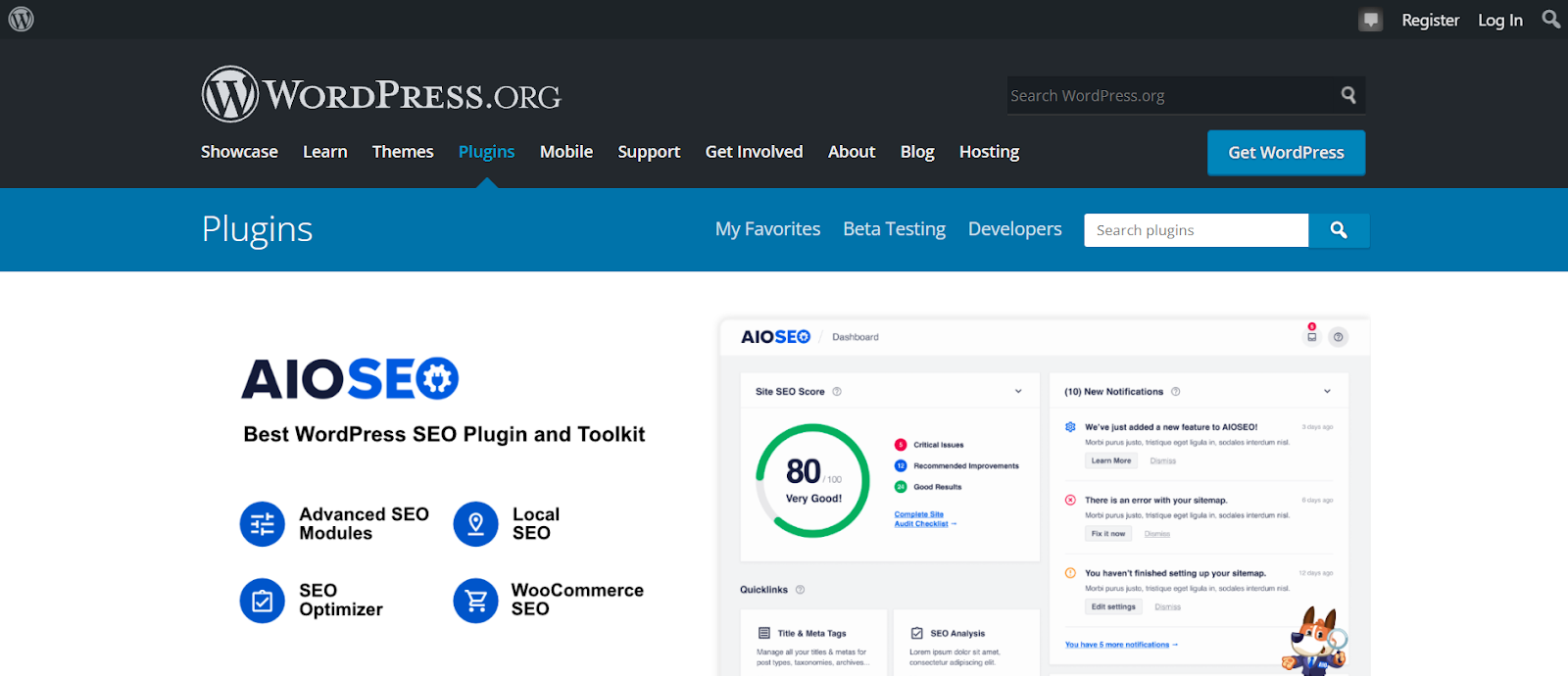Click the Advanced SEO Modules sliders icon
Viewport: 1568px width, 676px height.
pos(263,524)
